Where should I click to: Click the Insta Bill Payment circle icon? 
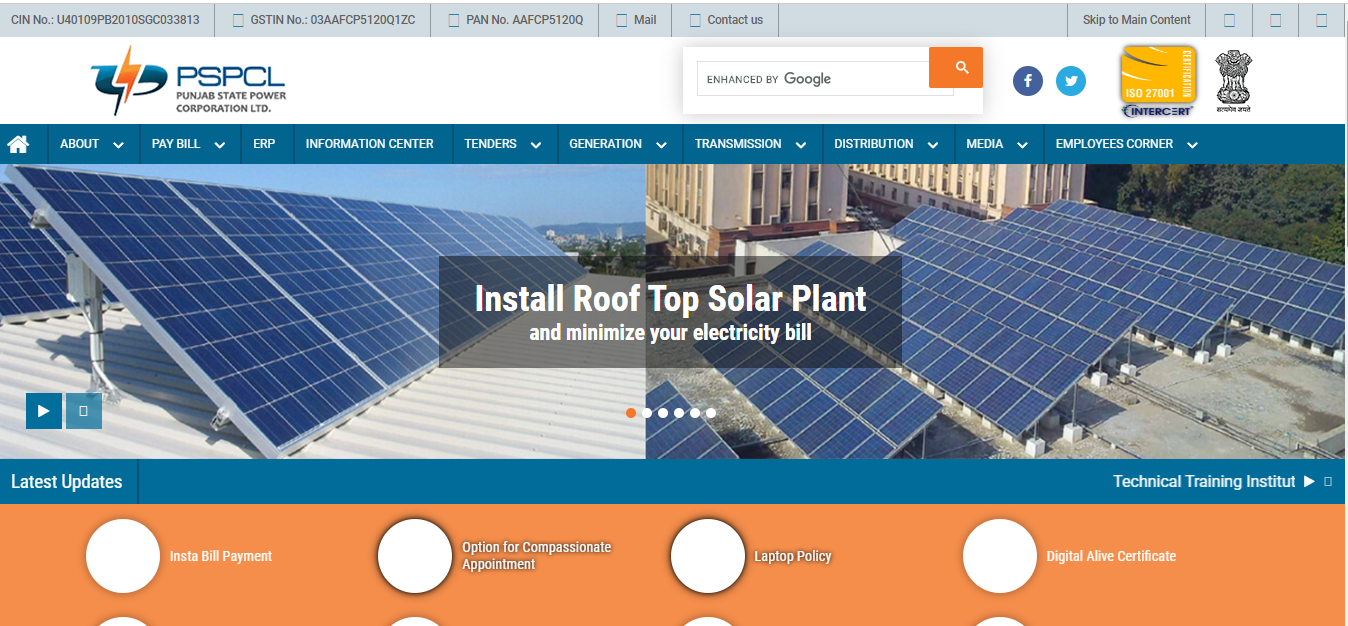(123, 556)
